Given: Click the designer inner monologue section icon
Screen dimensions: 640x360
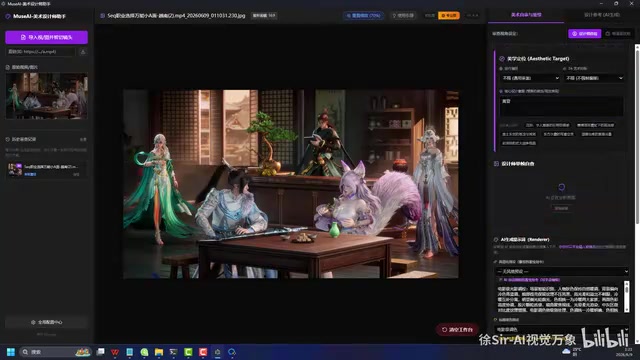Looking at the screenshot, I should (496, 164).
